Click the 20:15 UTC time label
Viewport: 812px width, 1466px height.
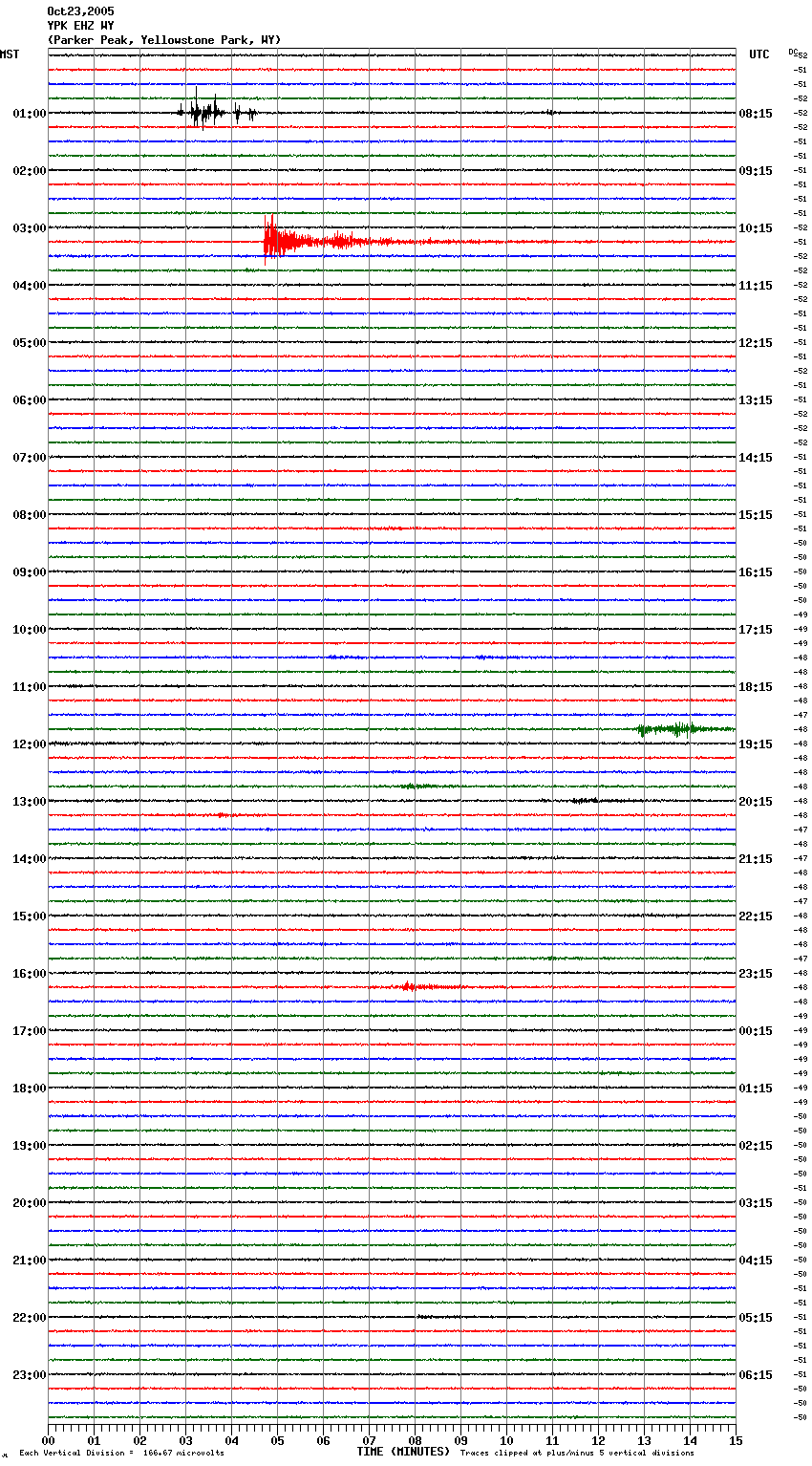(x=756, y=802)
